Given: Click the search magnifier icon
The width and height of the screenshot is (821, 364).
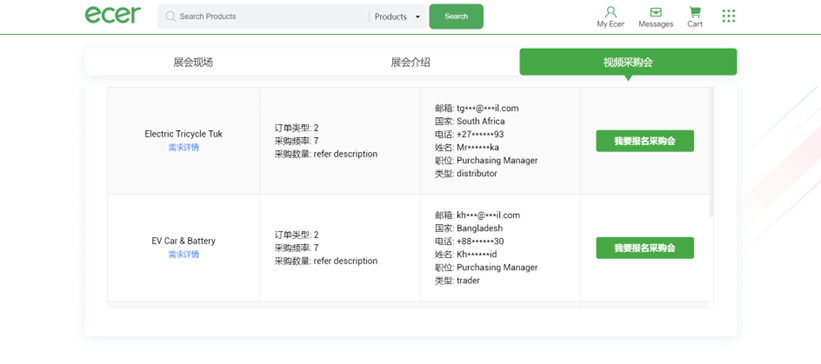Looking at the screenshot, I should pyautogui.click(x=170, y=16).
